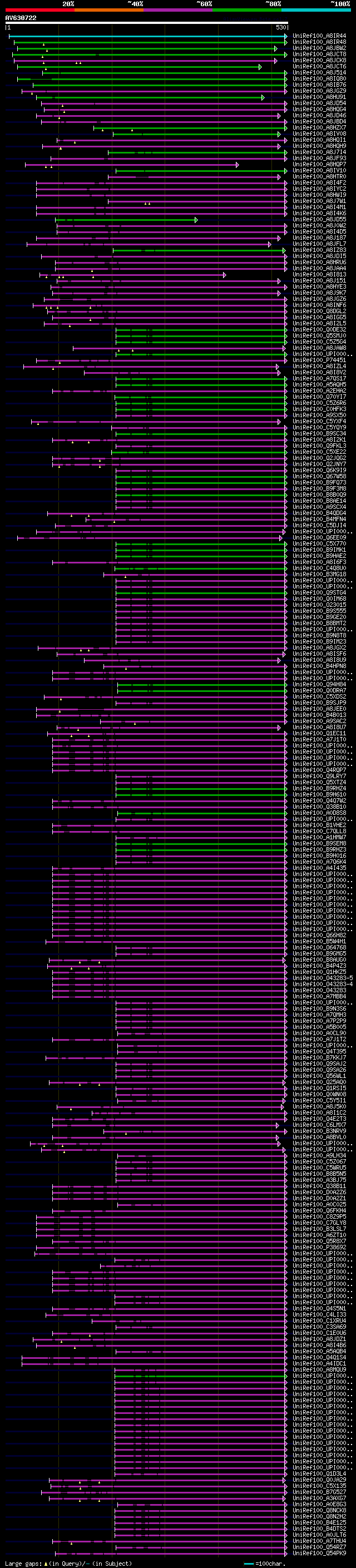Choose the UniRef100_A8HU91 hit
Screen dimensions: 356x1568
coord(319,97)
